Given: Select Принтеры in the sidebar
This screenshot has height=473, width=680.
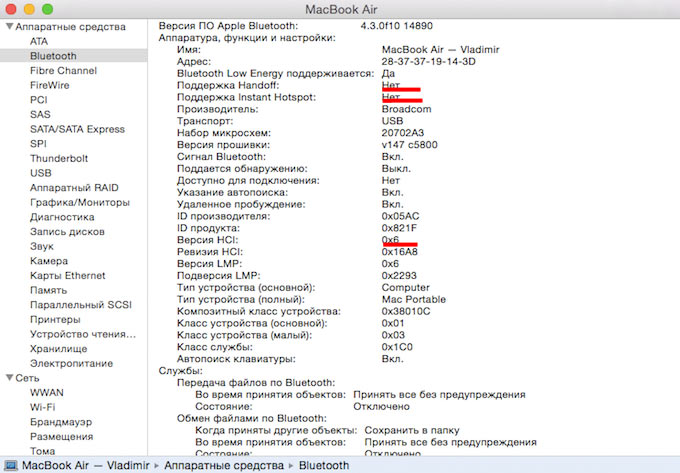Looking at the screenshot, I should (x=55, y=320).
